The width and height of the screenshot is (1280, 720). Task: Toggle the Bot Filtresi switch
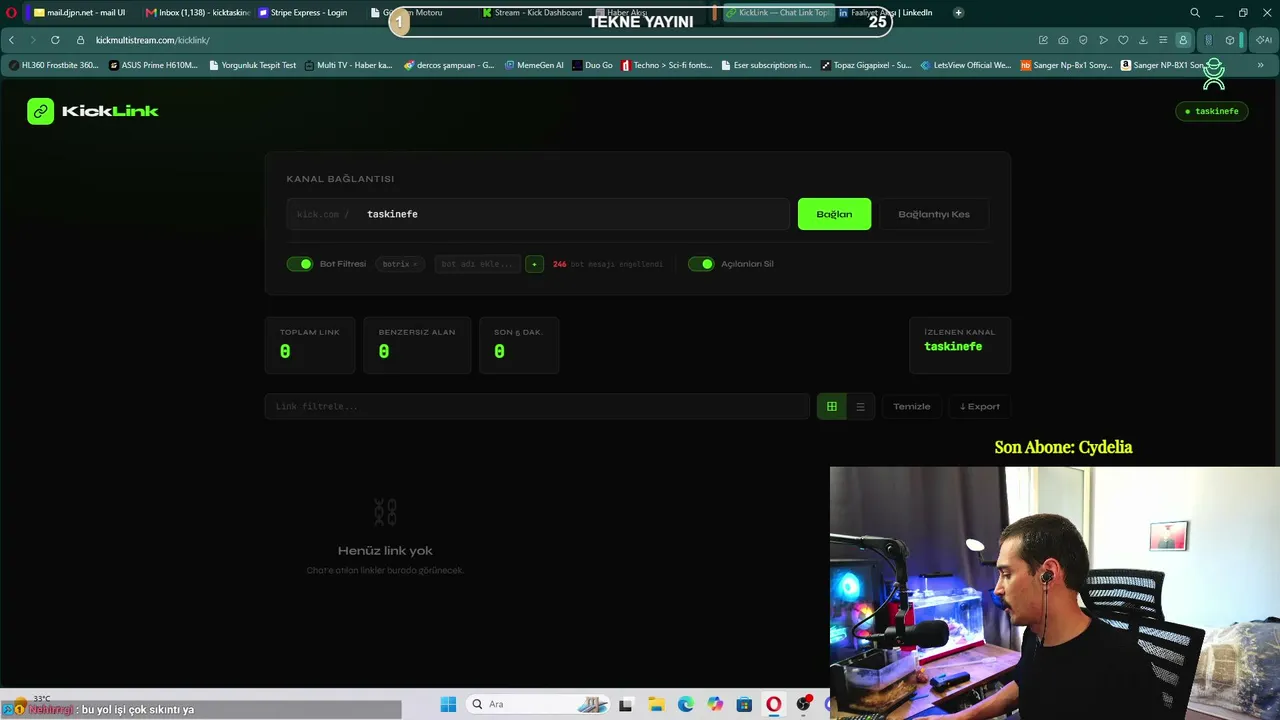tap(300, 264)
